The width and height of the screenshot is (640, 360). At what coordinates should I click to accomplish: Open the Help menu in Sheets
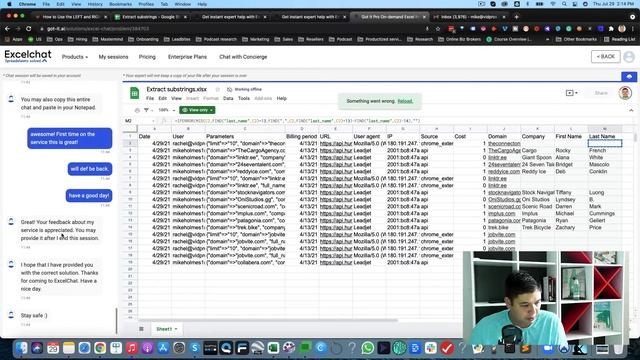pos(282,98)
